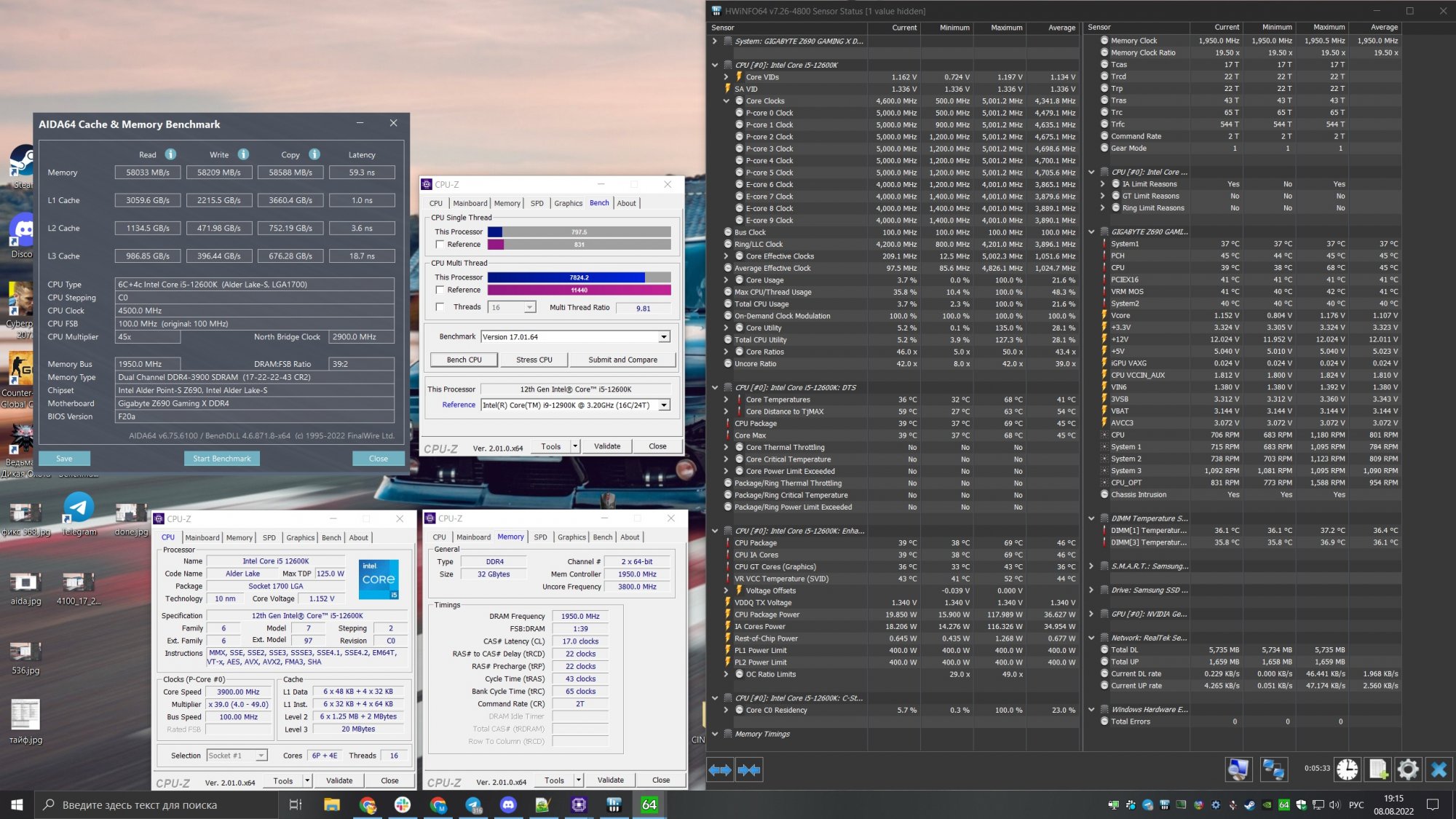Collapse the Core Clocks tree node
The height and width of the screenshot is (819, 1456).
[x=726, y=101]
